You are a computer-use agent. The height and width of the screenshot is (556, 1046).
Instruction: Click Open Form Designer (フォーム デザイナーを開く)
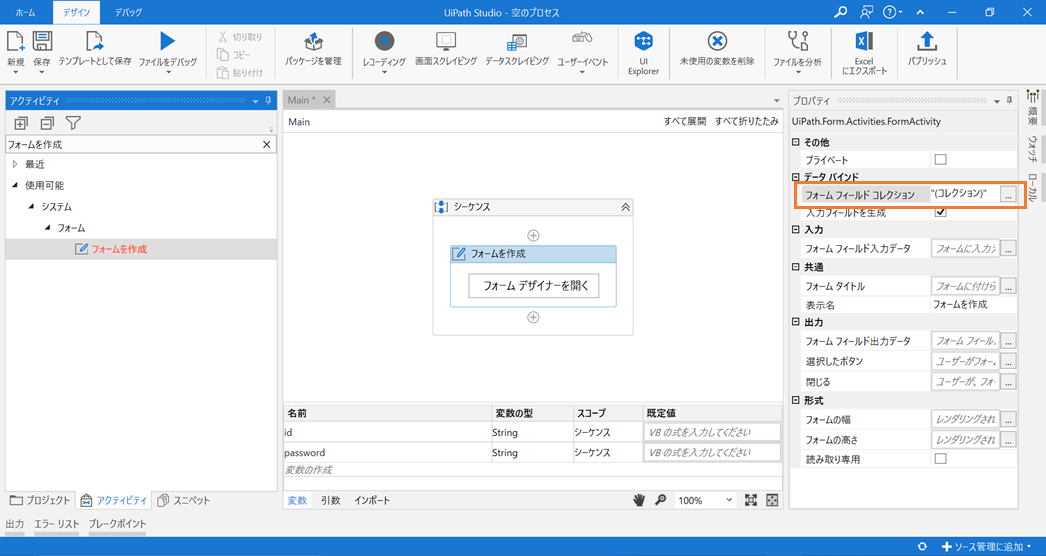click(533, 286)
